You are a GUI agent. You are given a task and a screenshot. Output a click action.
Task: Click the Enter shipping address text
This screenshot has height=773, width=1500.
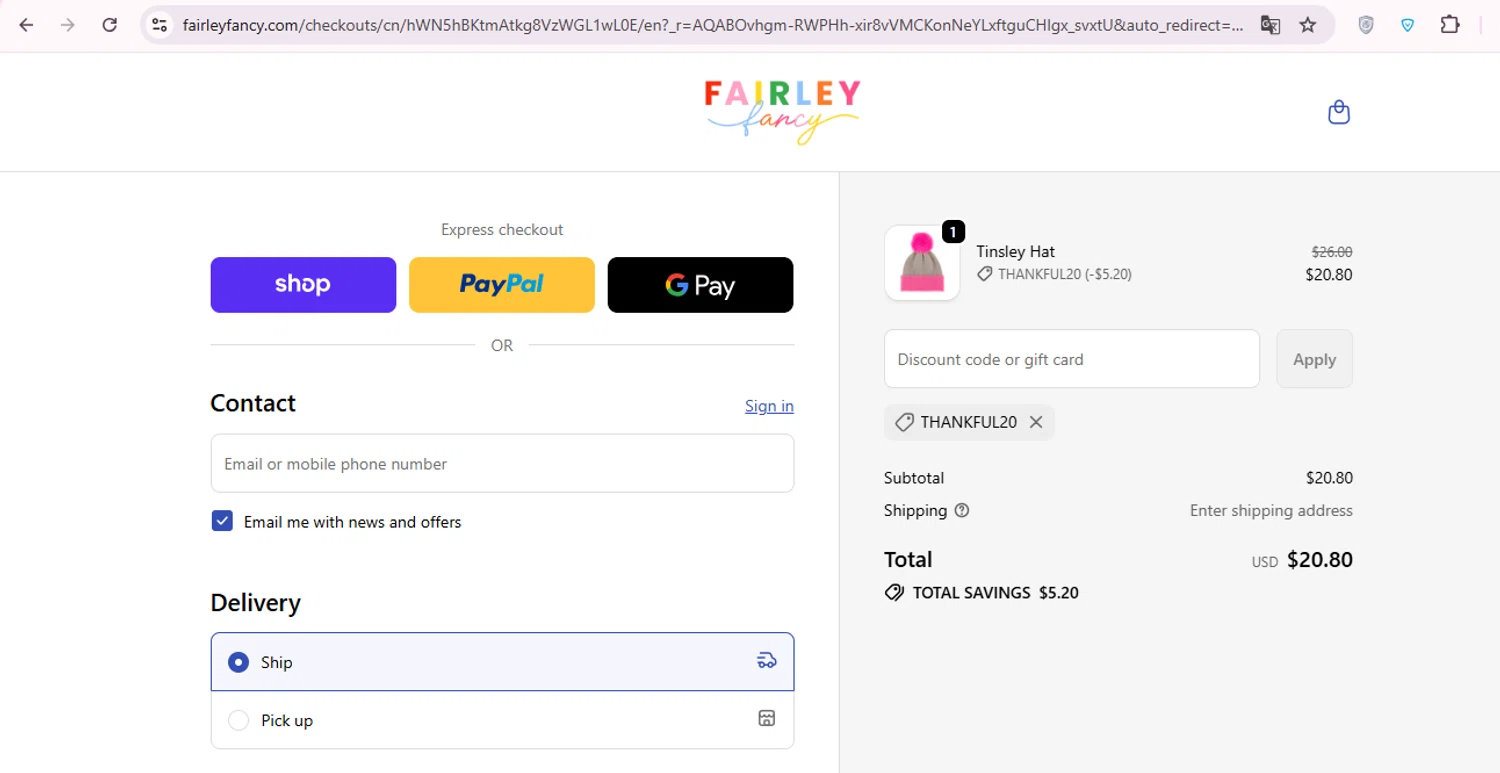coord(1271,510)
